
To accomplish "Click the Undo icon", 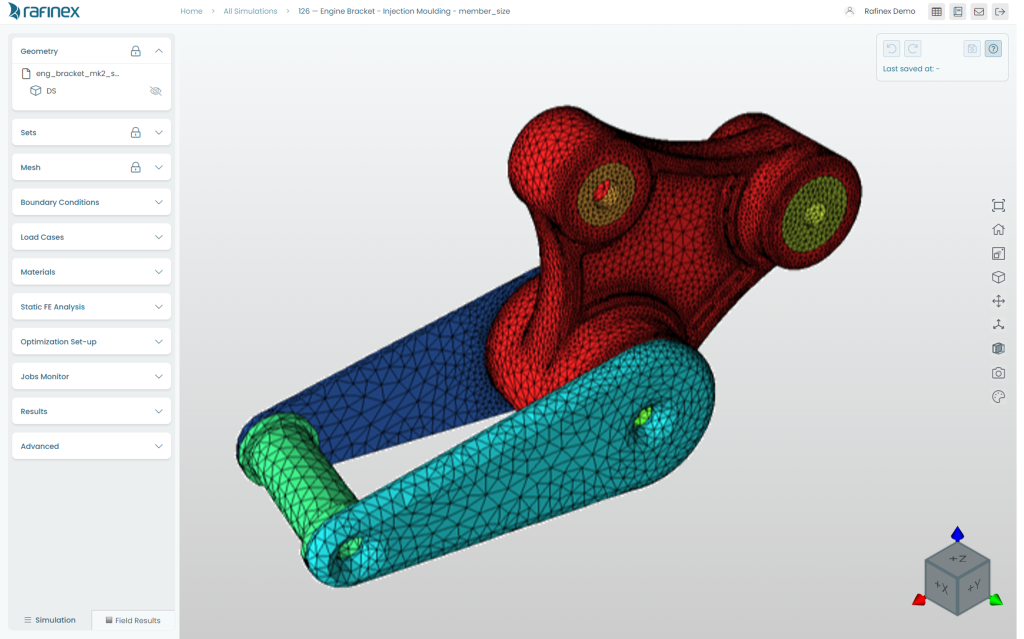I will [890, 48].
